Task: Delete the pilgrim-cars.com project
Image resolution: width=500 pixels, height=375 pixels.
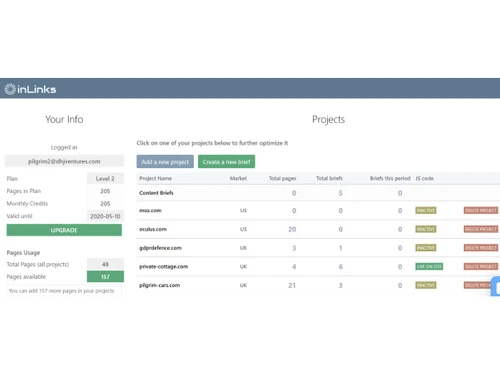Action: click(x=477, y=285)
